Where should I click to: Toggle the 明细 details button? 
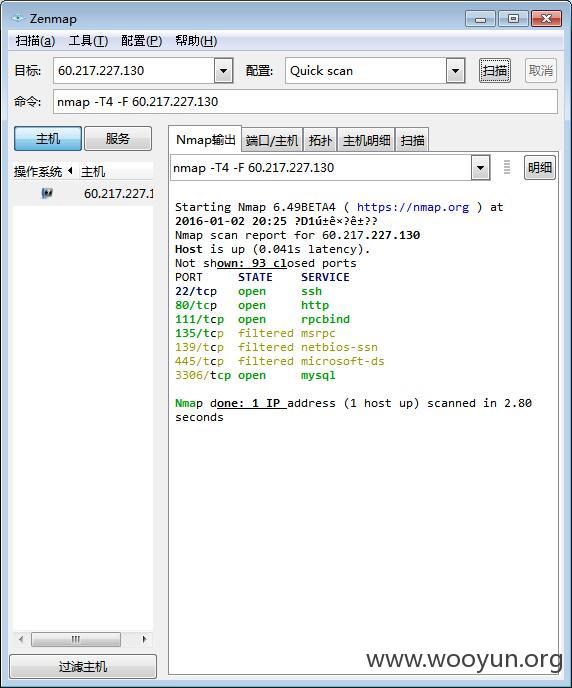tap(540, 167)
